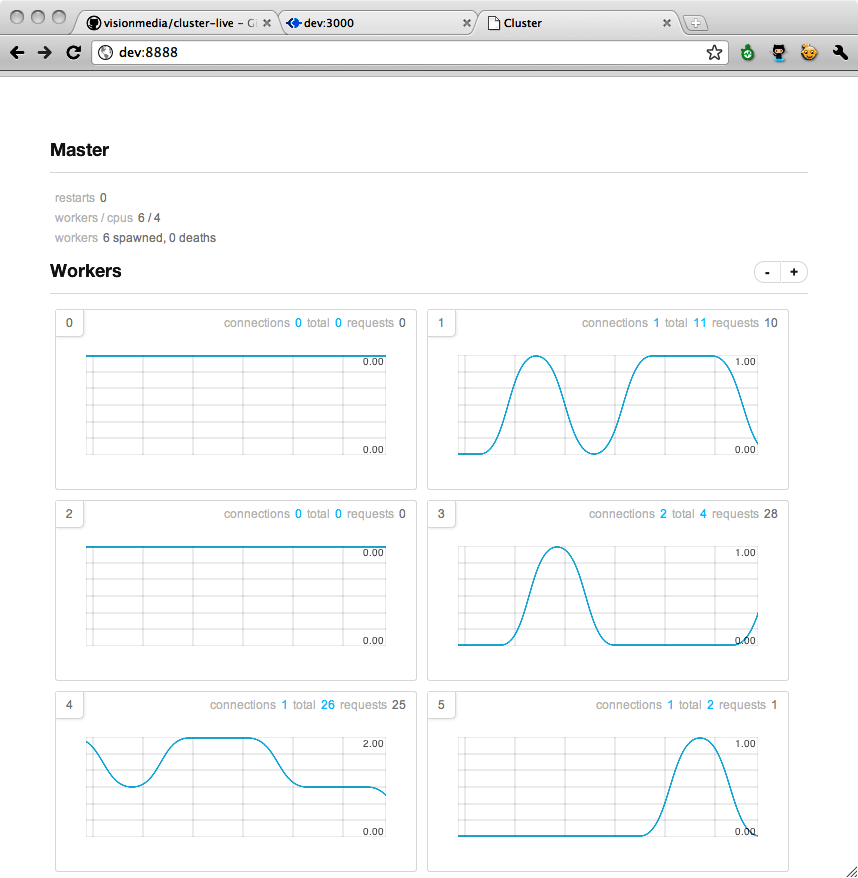This screenshot has width=858, height=878.
Task: Open the wrench browser menu
Action: (840, 52)
